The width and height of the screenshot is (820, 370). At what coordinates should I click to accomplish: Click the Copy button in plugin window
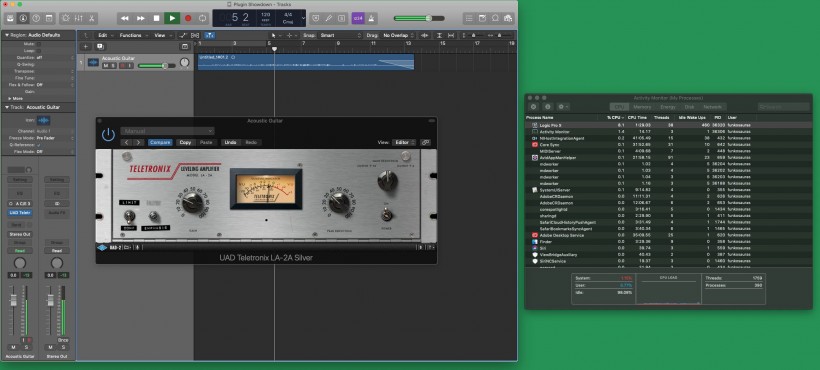point(185,142)
